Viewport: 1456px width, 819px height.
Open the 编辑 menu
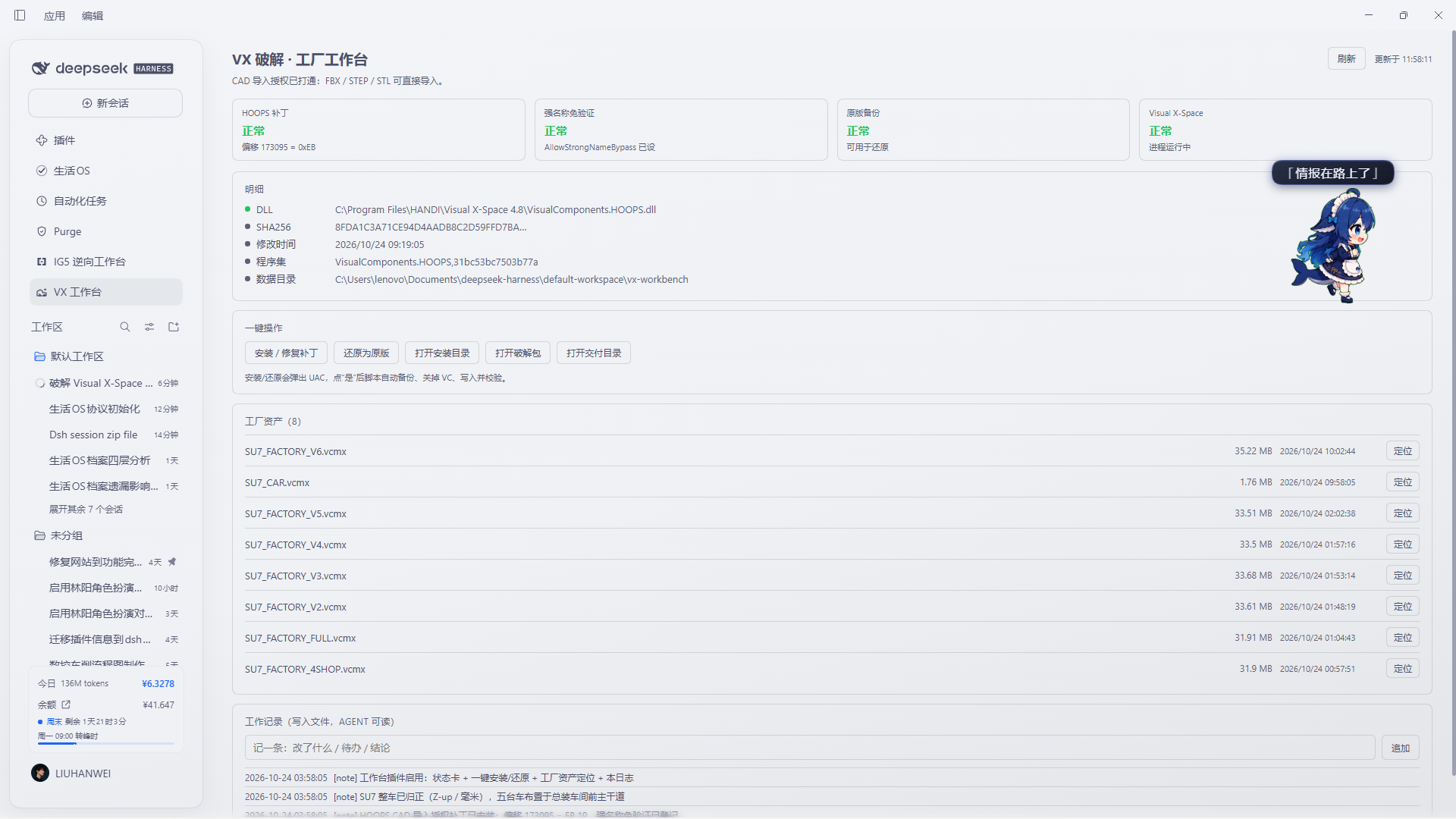click(93, 16)
